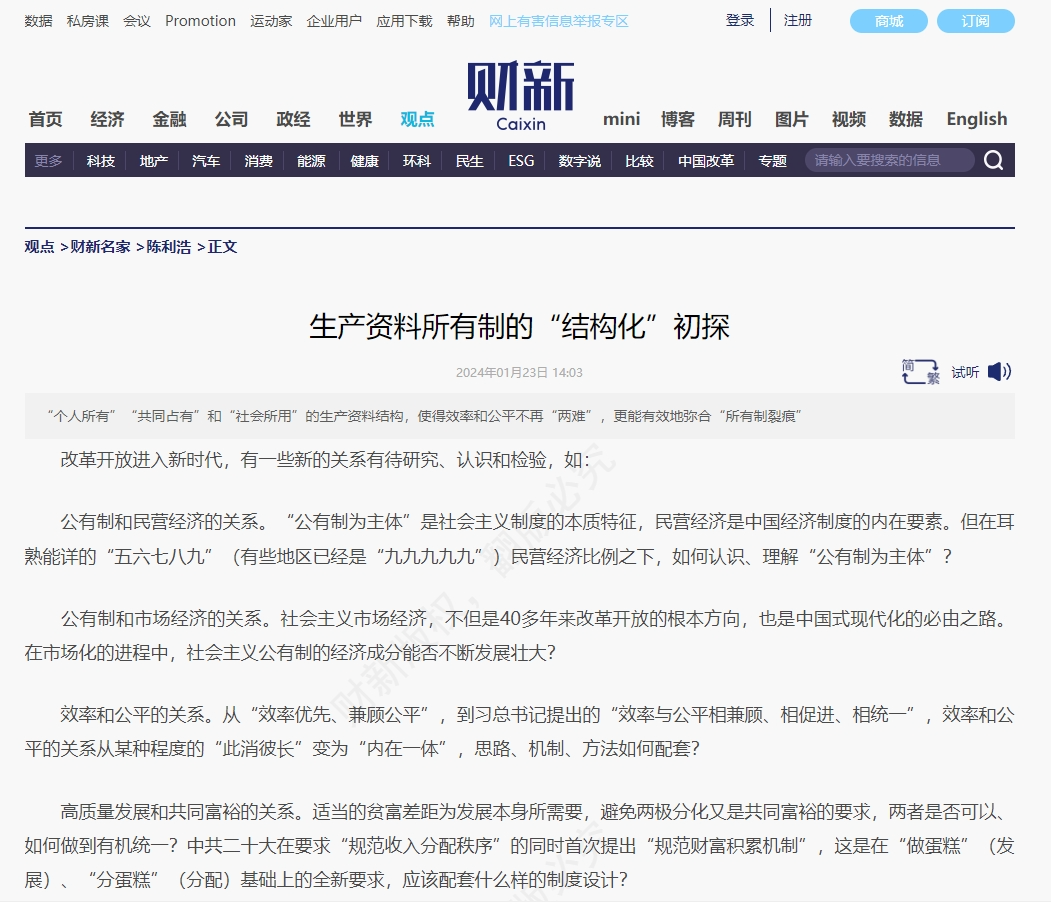Start audio playback via 试听
1051x904 pixels.
963,371
